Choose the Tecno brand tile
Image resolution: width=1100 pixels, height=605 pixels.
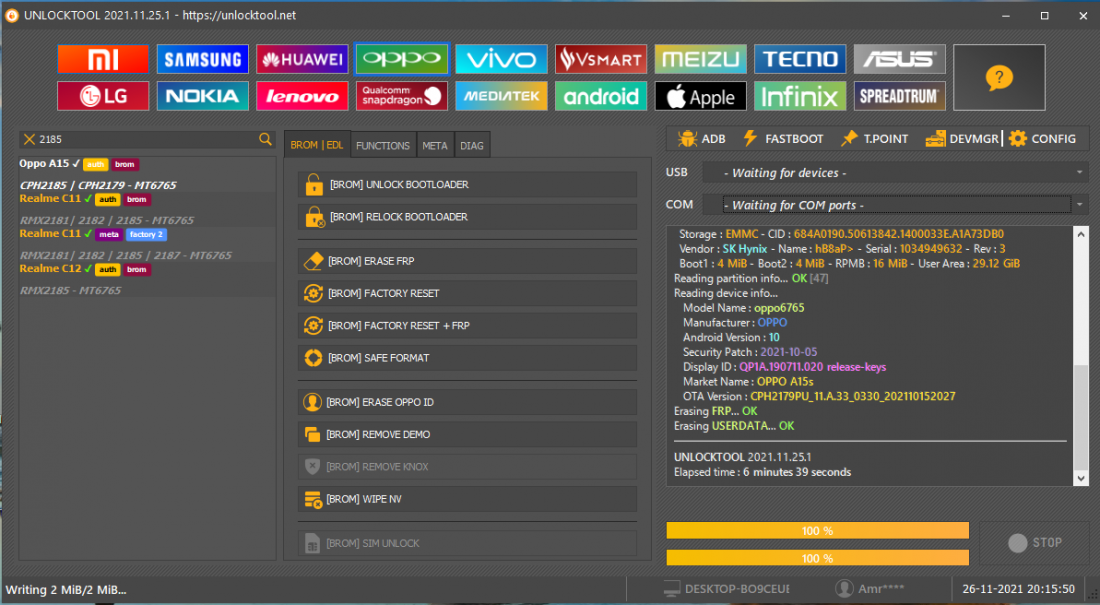pos(800,59)
